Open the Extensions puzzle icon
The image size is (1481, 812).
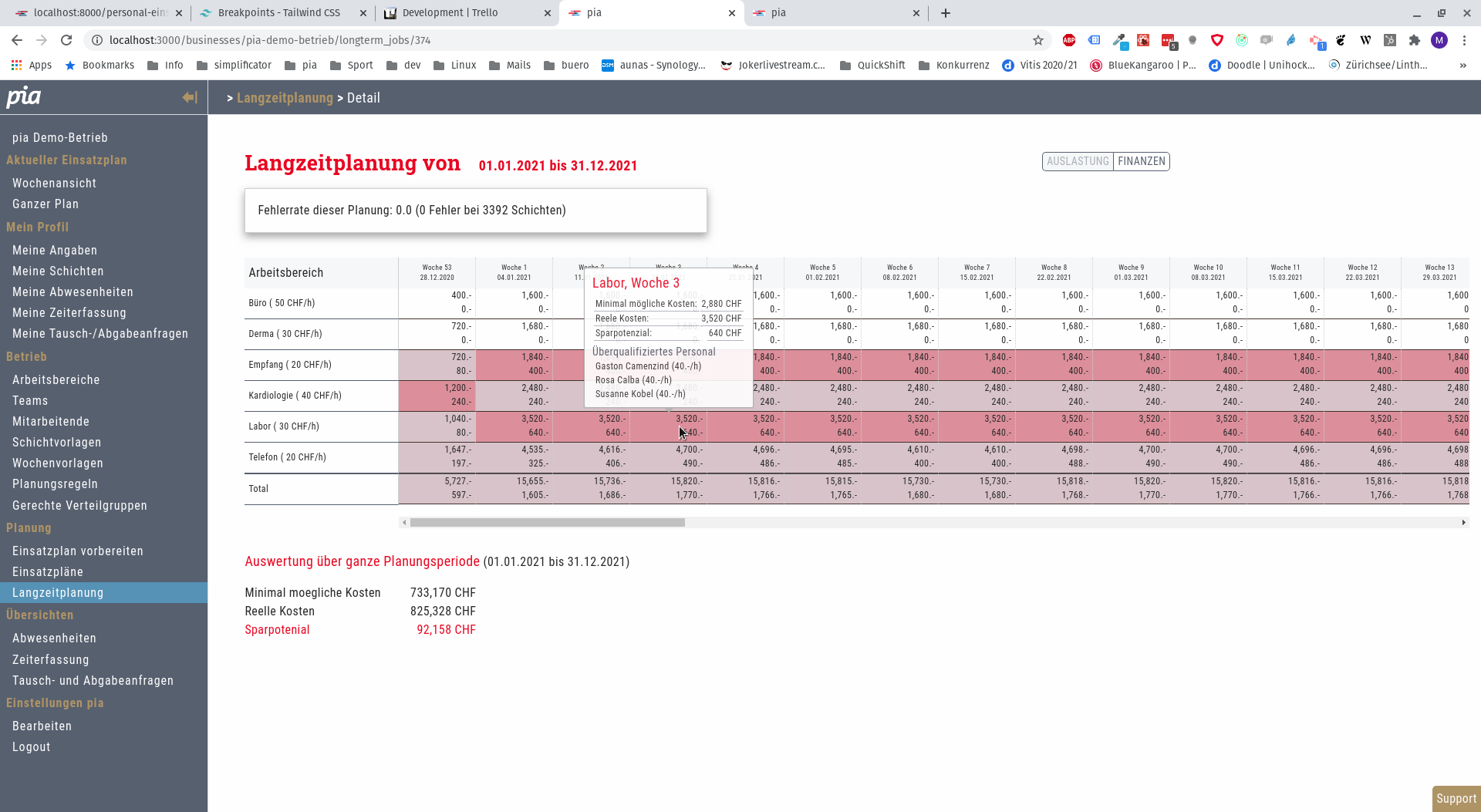pyautogui.click(x=1415, y=40)
